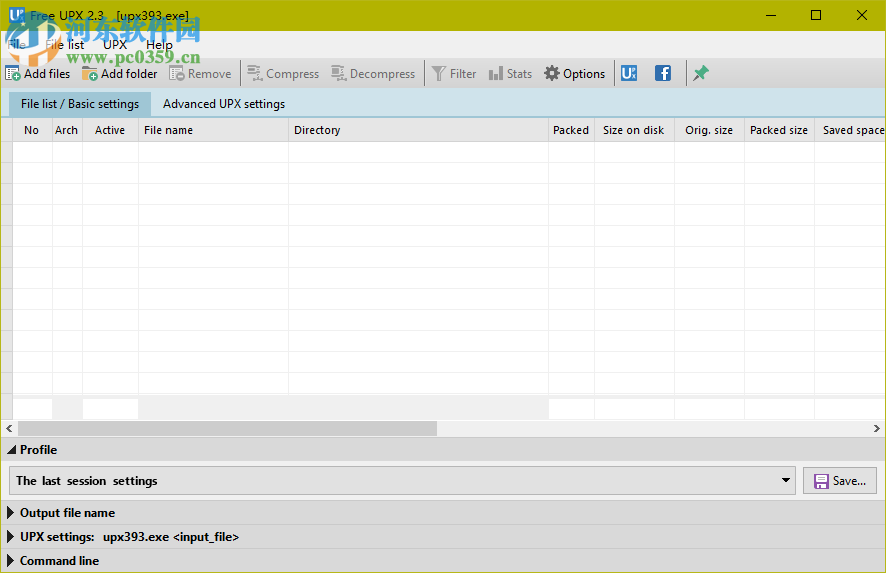Click the Packed column header
This screenshot has width=886, height=573.
point(571,130)
